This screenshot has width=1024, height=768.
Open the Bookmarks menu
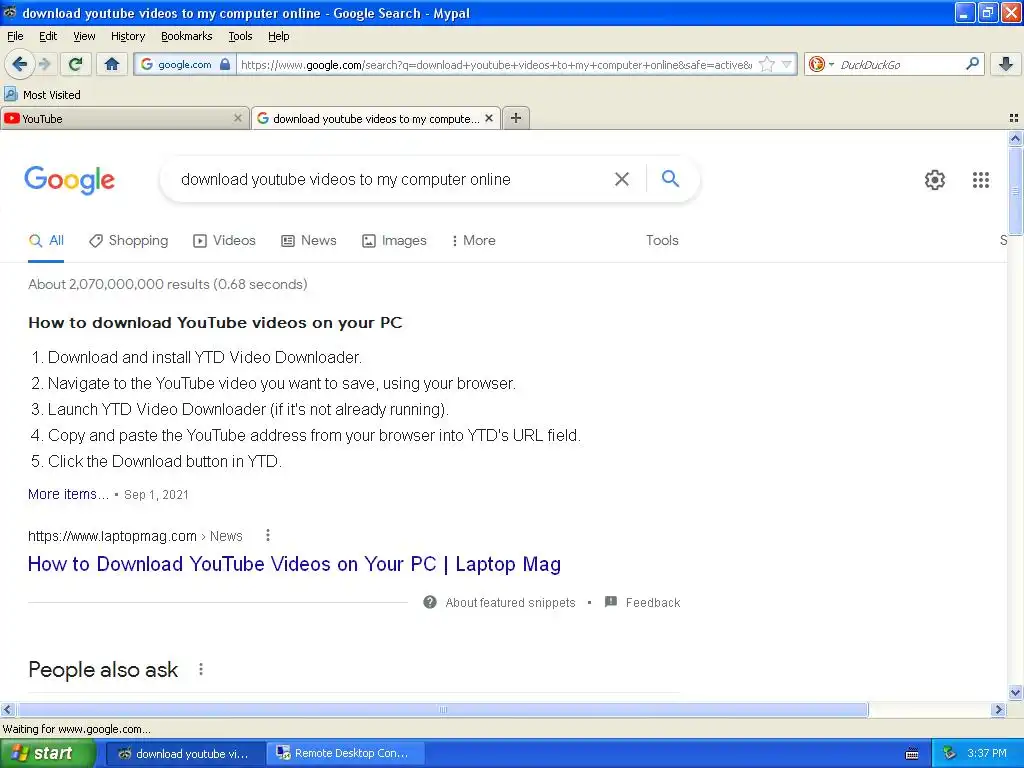[187, 36]
